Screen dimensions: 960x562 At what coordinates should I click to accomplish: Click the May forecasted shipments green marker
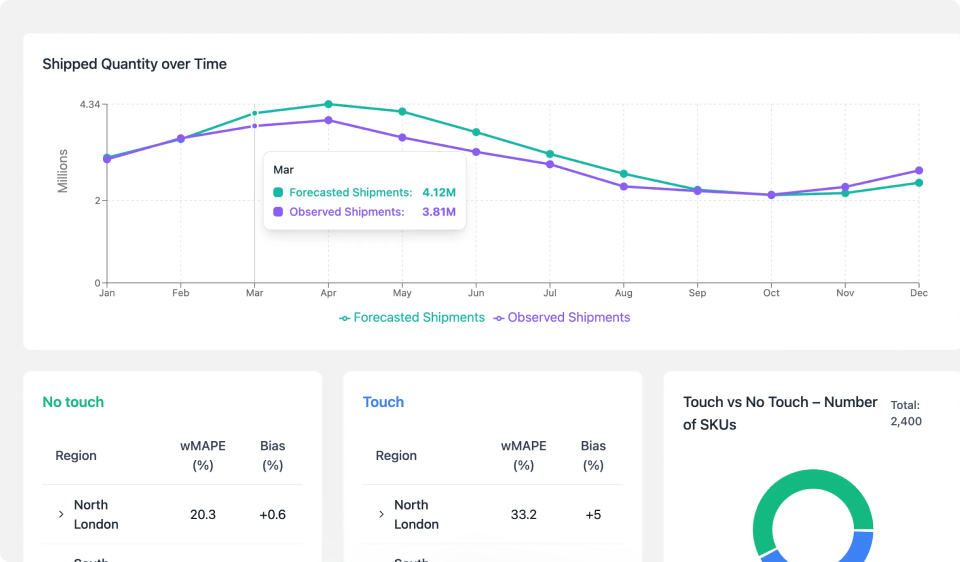point(402,112)
